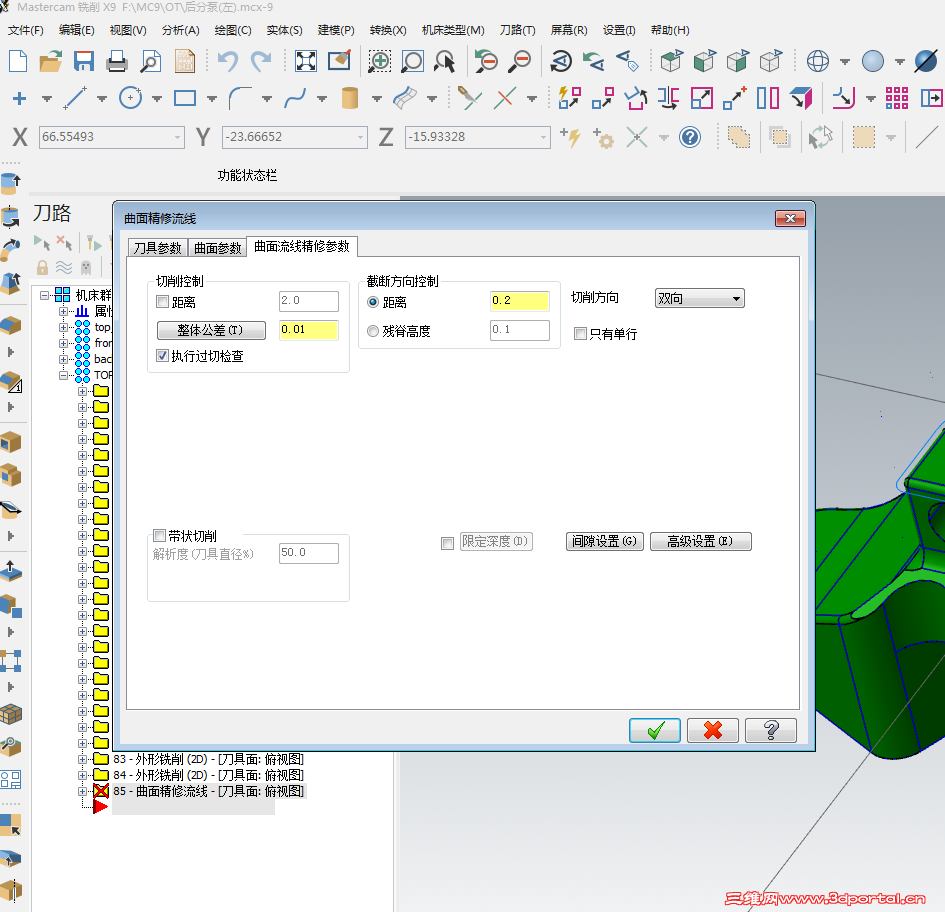
Task: Open the line tool dropdown arrow
Action: click(x=101, y=98)
